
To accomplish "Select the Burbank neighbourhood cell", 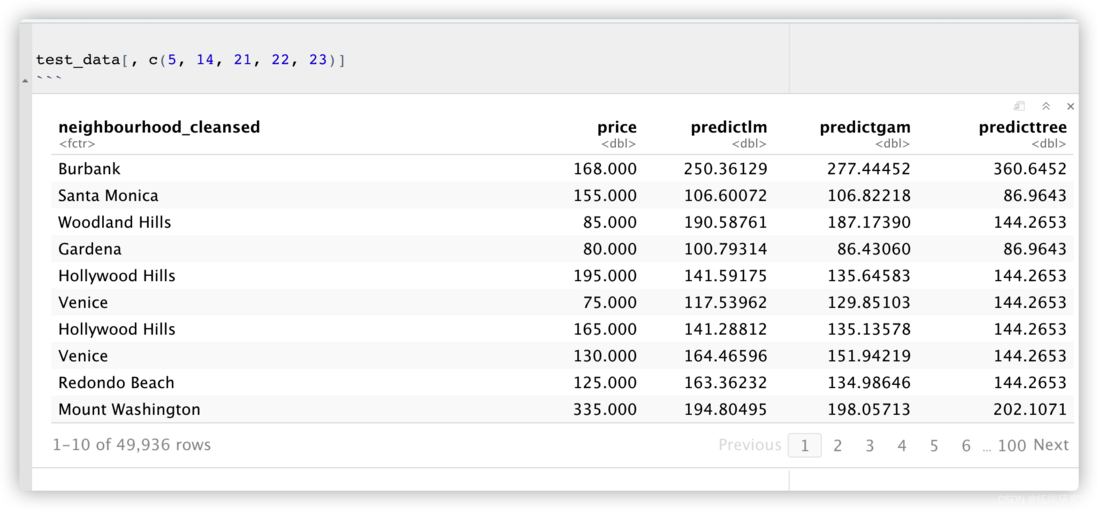I will pos(90,169).
